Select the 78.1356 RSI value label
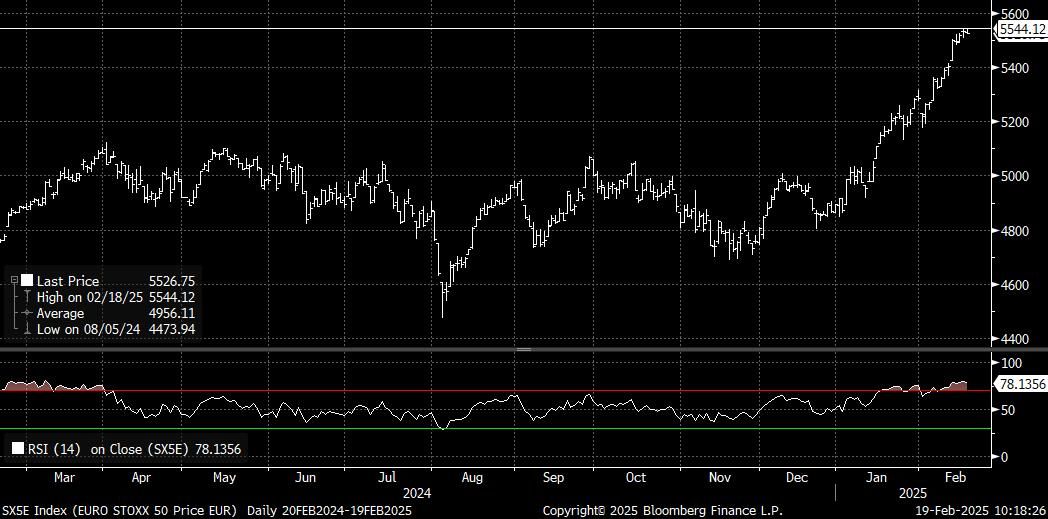Screen dimensions: 1048x519 tap(1021, 384)
